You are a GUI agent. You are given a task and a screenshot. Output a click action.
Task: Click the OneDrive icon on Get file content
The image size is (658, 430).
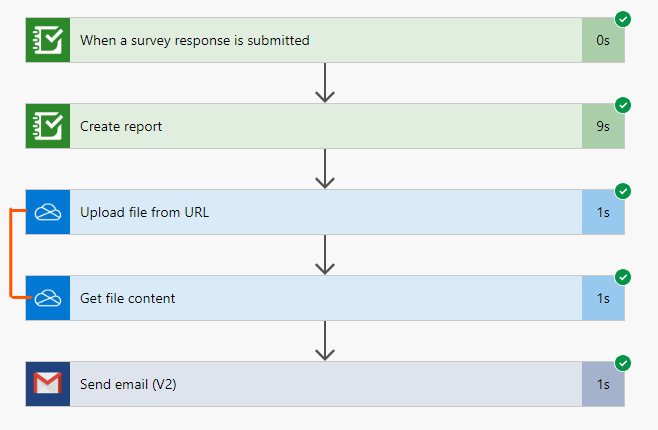pos(48,298)
